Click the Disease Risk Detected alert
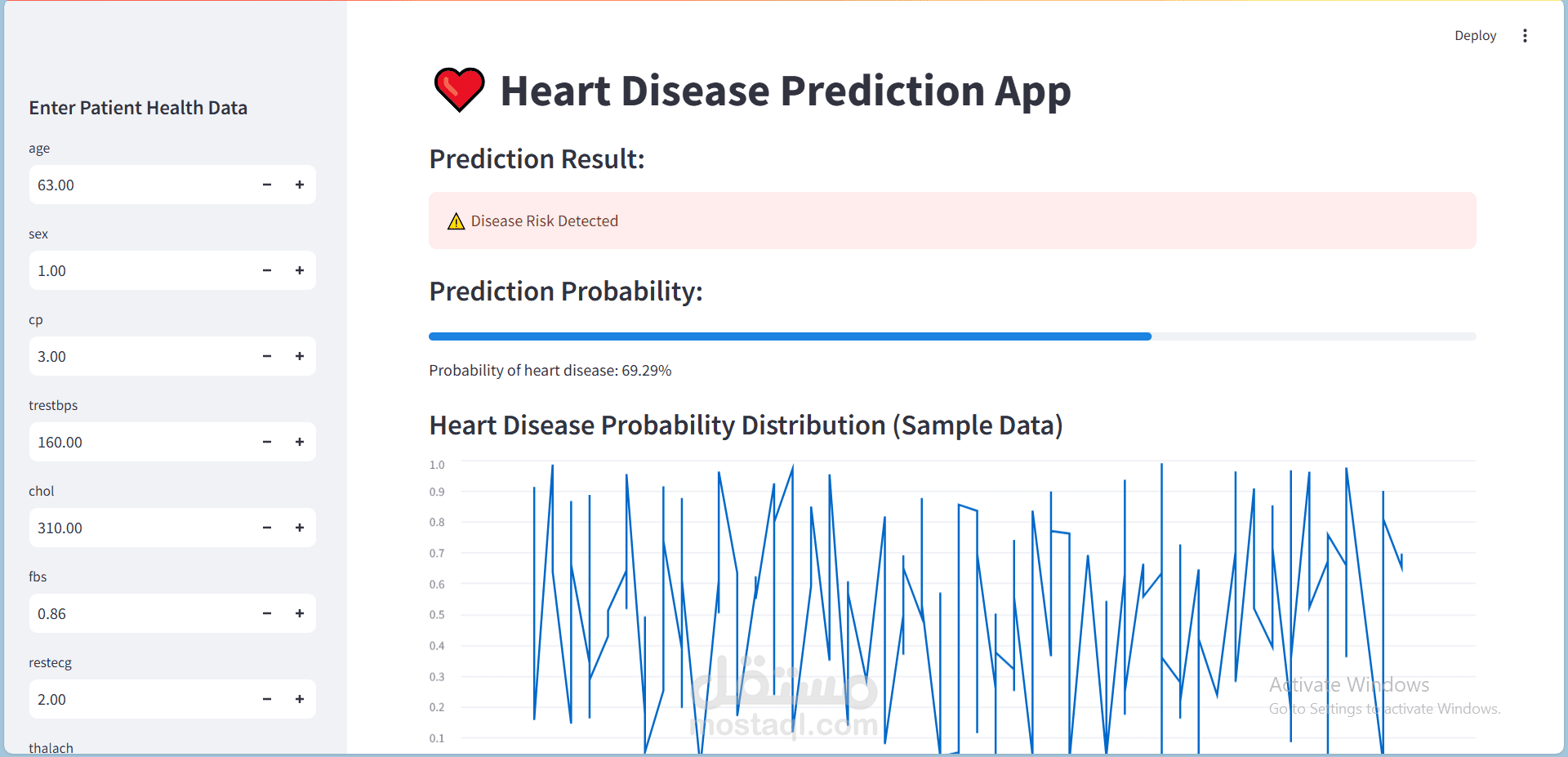This screenshot has width=1568, height=757. pos(951,220)
